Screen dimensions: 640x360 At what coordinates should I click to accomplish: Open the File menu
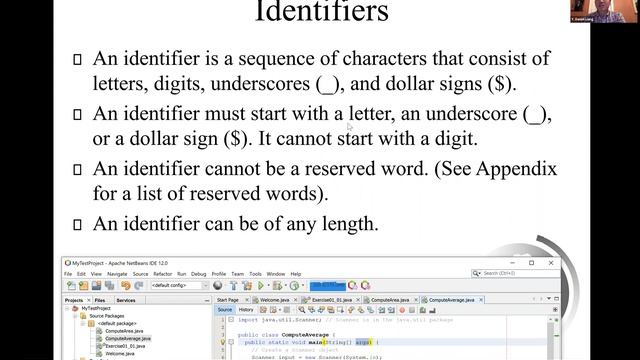(x=68, y=274)
